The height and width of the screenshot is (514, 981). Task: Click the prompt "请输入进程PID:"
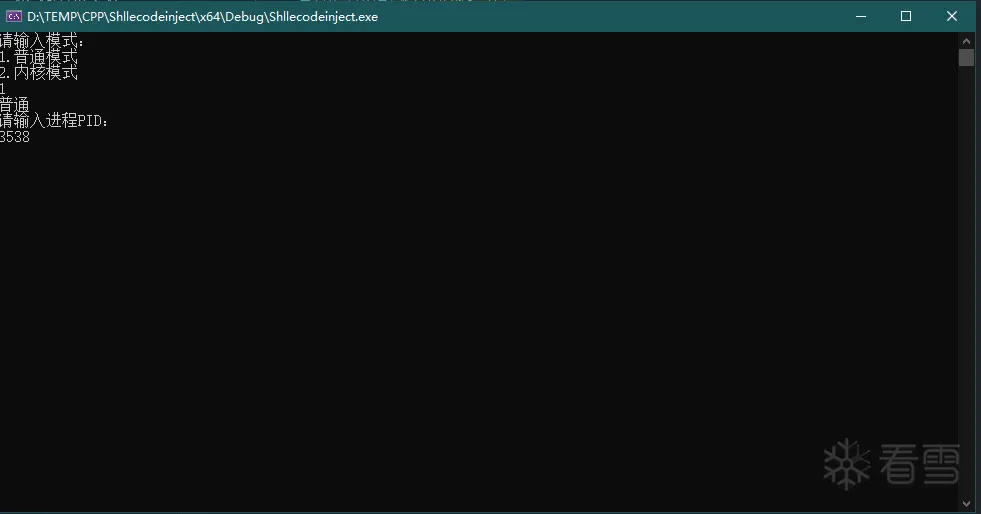(x=54, y=120)
